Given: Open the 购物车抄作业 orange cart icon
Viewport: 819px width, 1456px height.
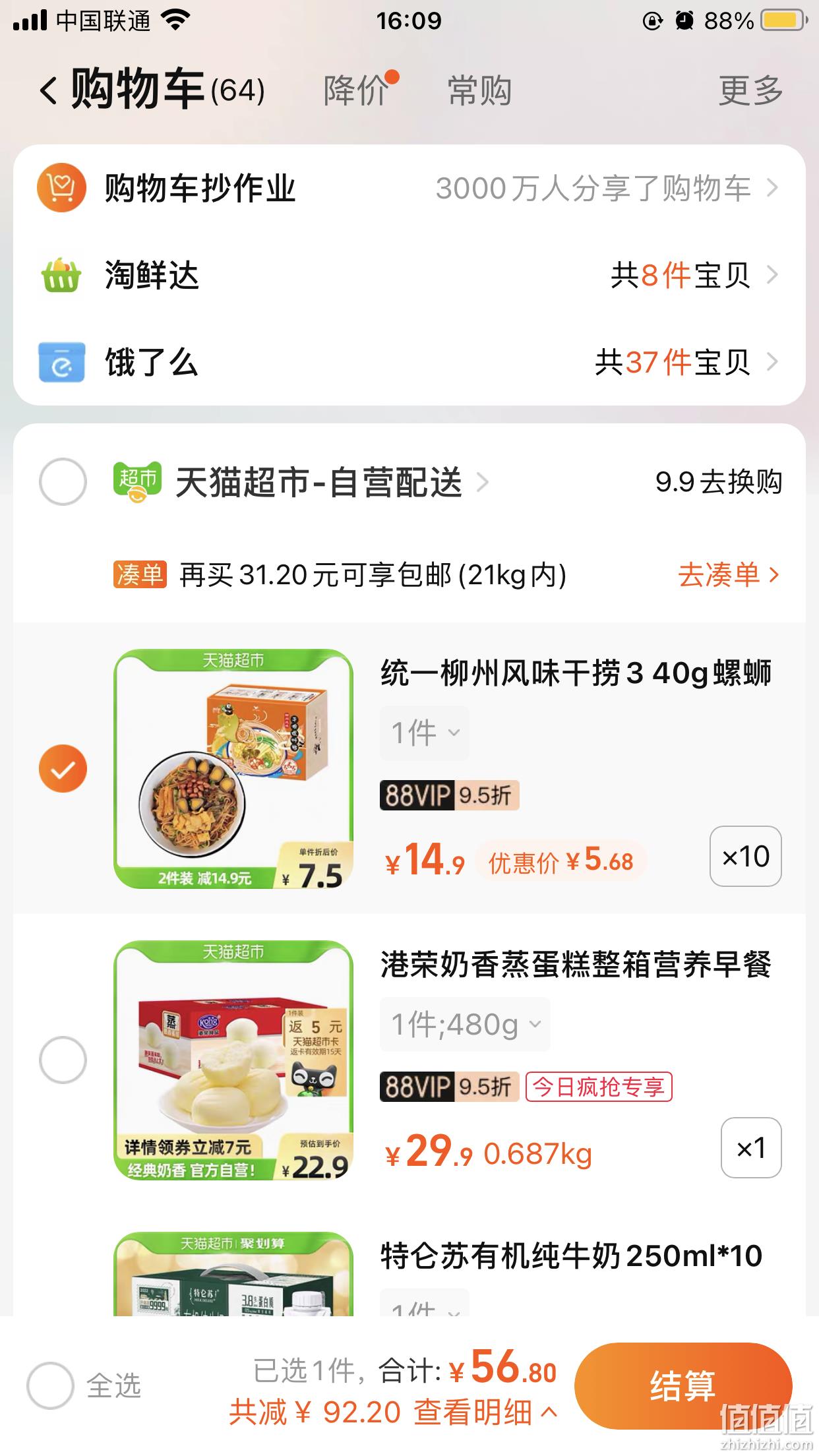Looking at the screenshot, I should 61,188.
